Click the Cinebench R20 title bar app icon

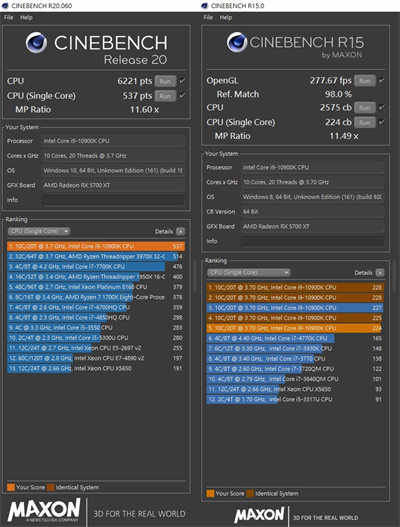click(x=5, y=5)
